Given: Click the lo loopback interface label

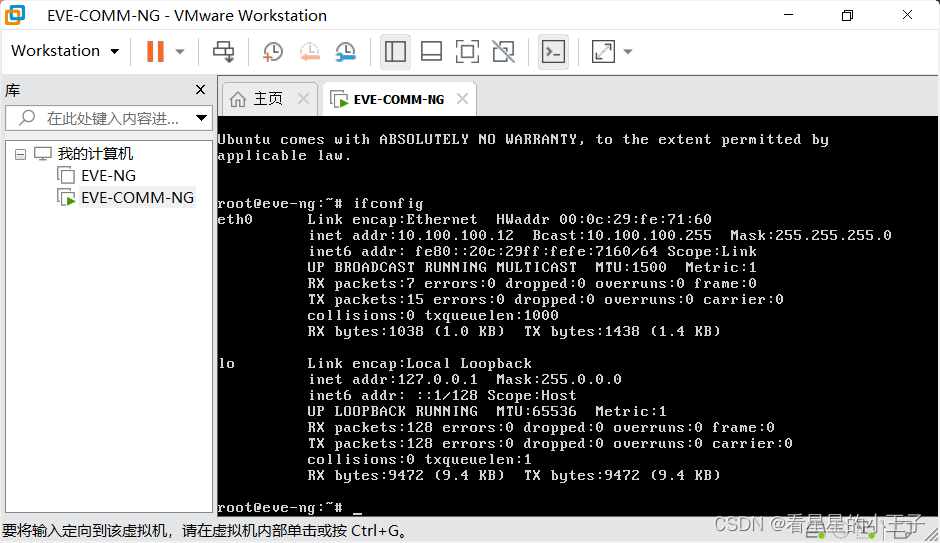Looking at the screenshot, I should click(x=227, y=364).
